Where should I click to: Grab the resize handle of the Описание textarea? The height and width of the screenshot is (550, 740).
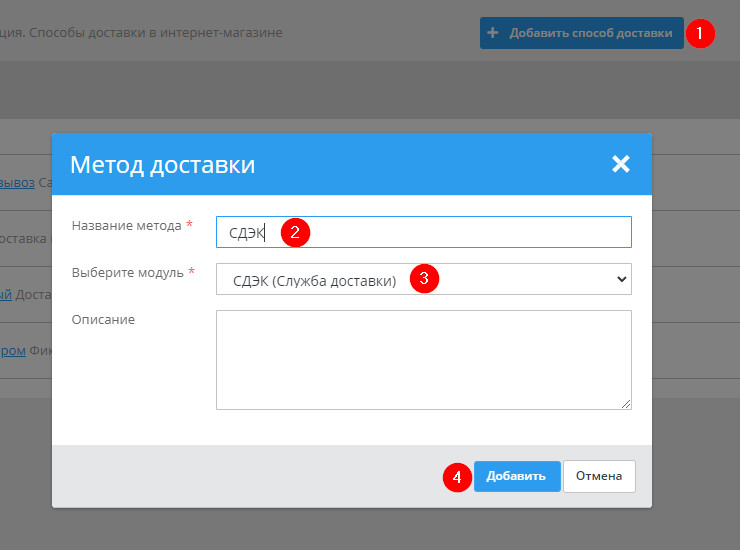tap(626, 404)
